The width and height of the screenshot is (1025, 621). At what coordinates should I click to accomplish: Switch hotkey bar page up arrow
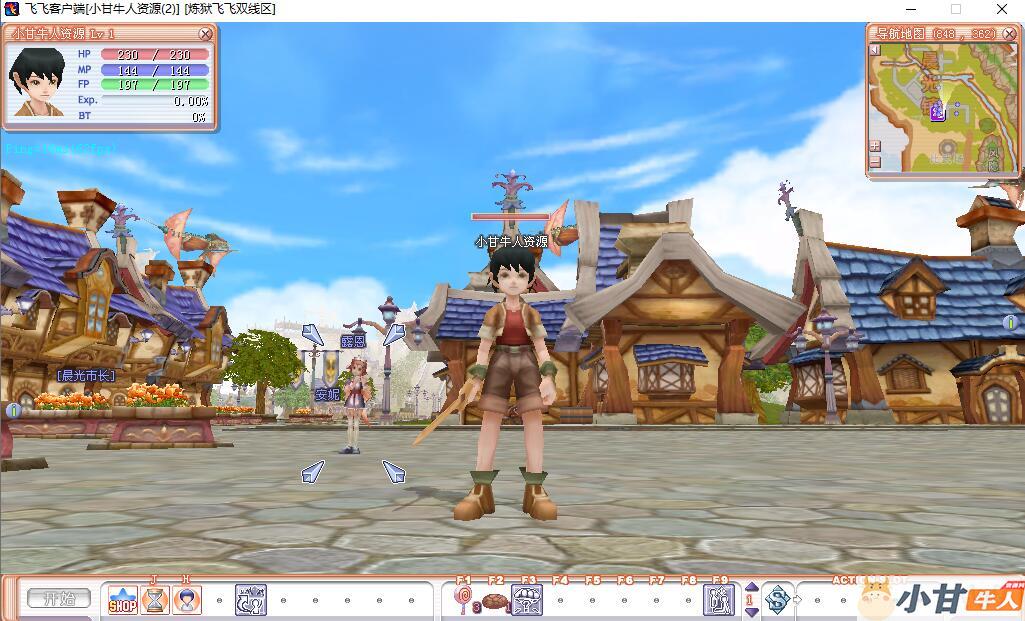point(752,589)
